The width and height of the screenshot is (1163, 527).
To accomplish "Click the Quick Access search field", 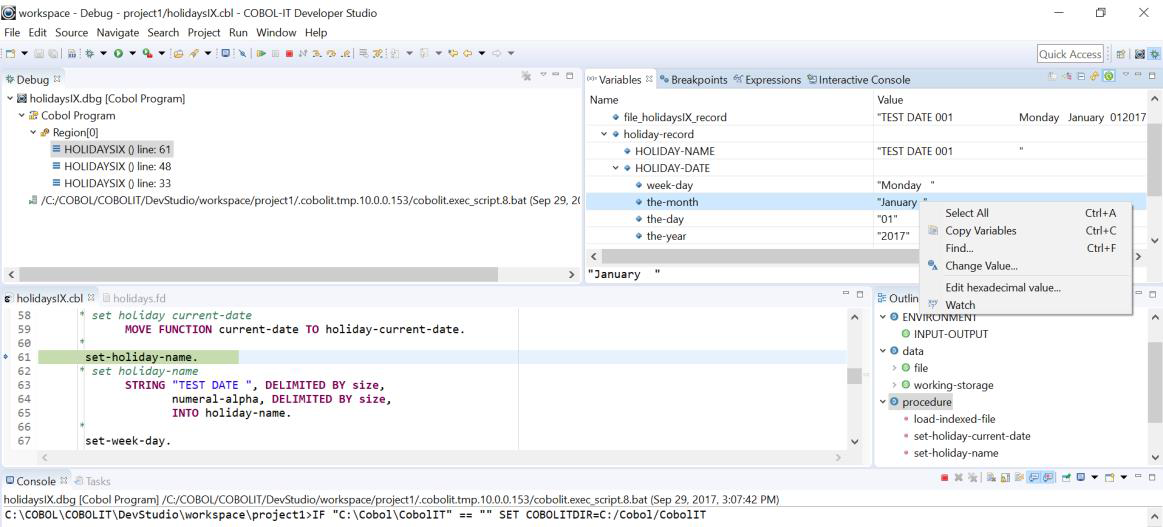I will coord(1070,54).
